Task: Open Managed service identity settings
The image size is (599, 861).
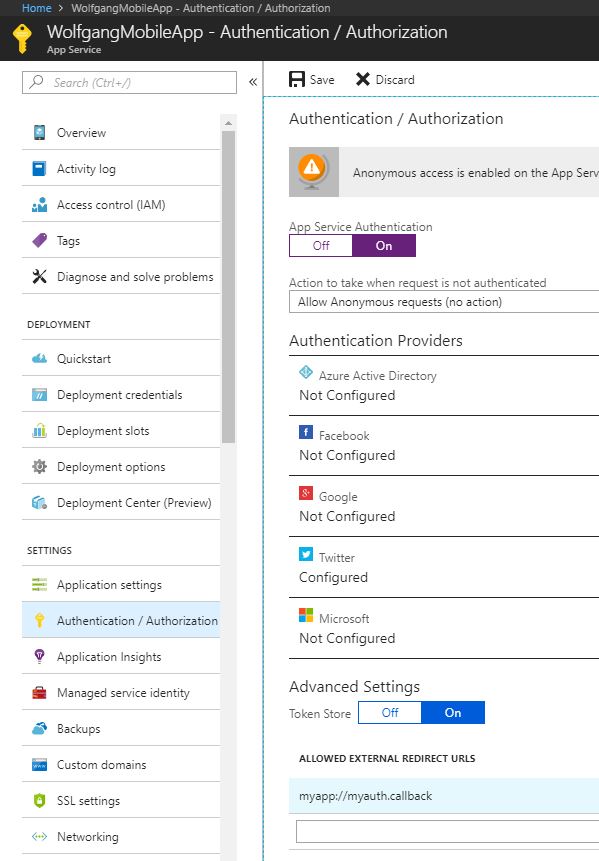Action: [123, 692]
